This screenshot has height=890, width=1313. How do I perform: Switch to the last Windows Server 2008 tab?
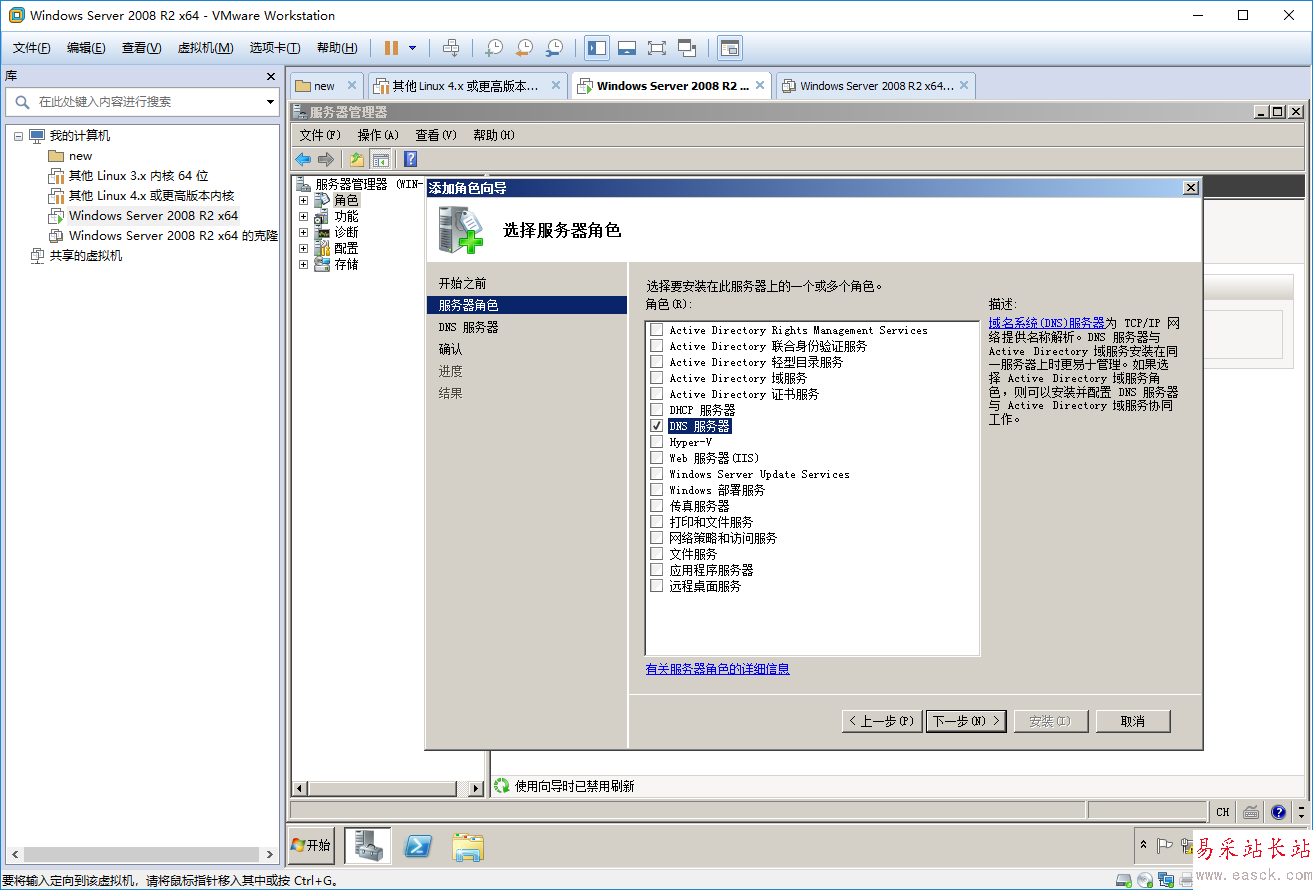875,86
